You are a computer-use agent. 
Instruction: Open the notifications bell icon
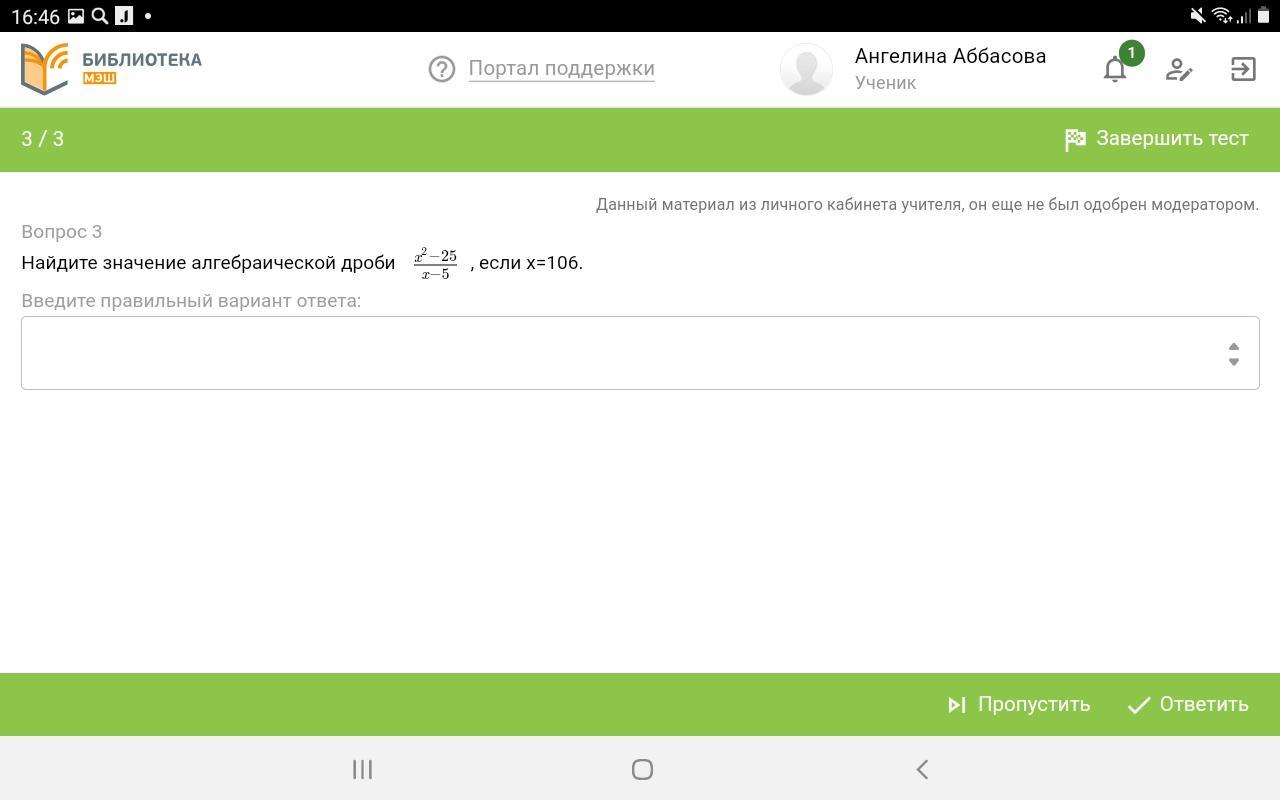[x=1115, y=69]
